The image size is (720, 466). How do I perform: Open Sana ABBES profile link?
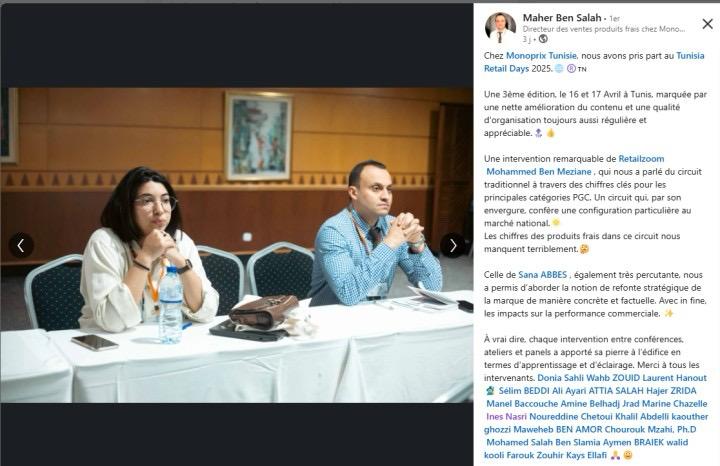[543, 275]
